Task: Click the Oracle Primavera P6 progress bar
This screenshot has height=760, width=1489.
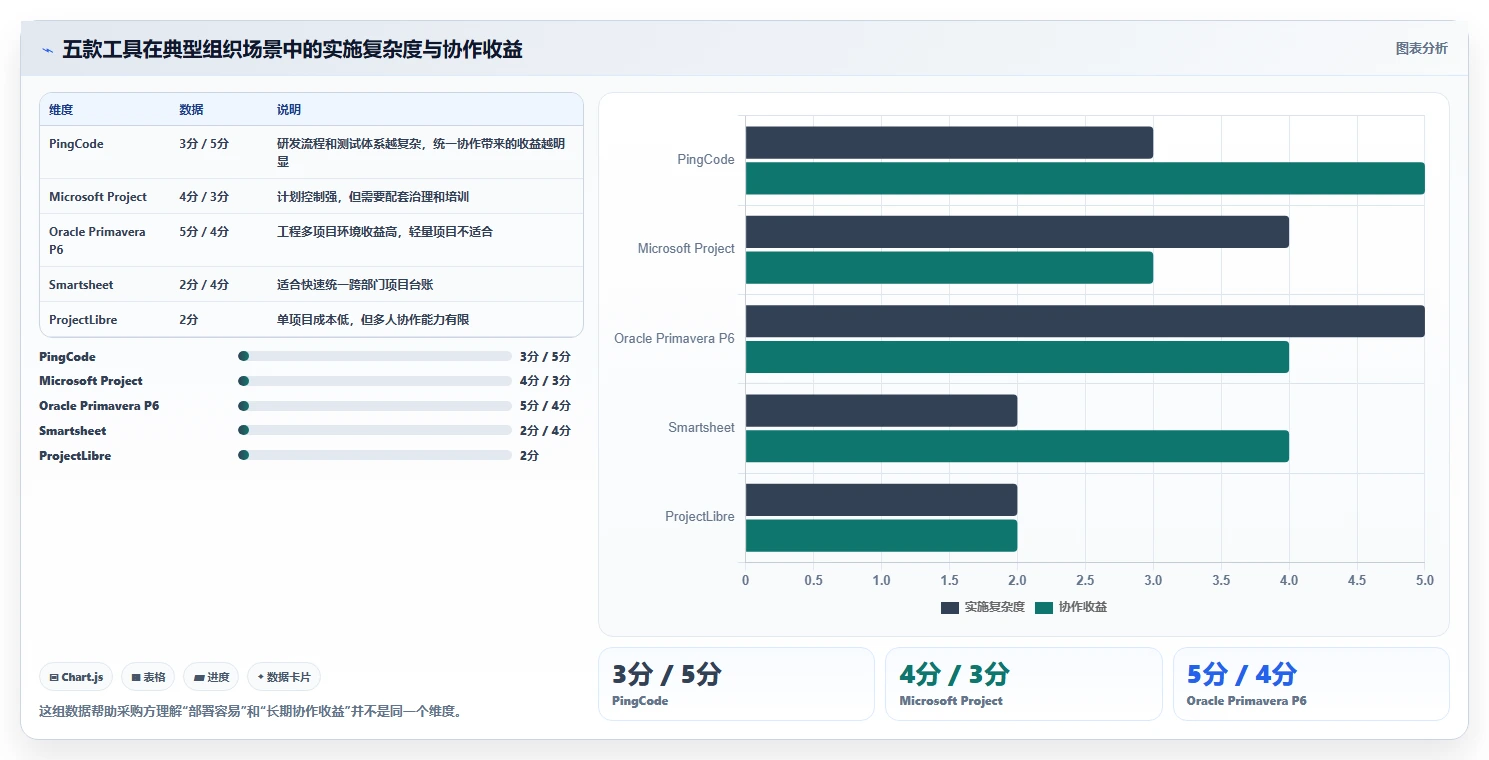Action: tap(375, 406)
